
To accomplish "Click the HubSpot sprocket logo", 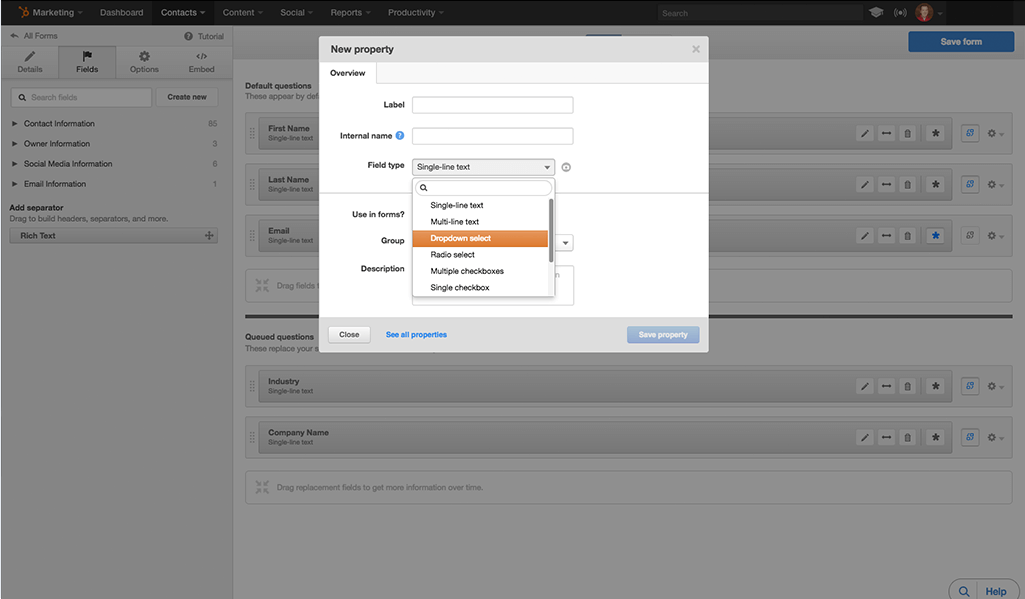I will [22, 12].
